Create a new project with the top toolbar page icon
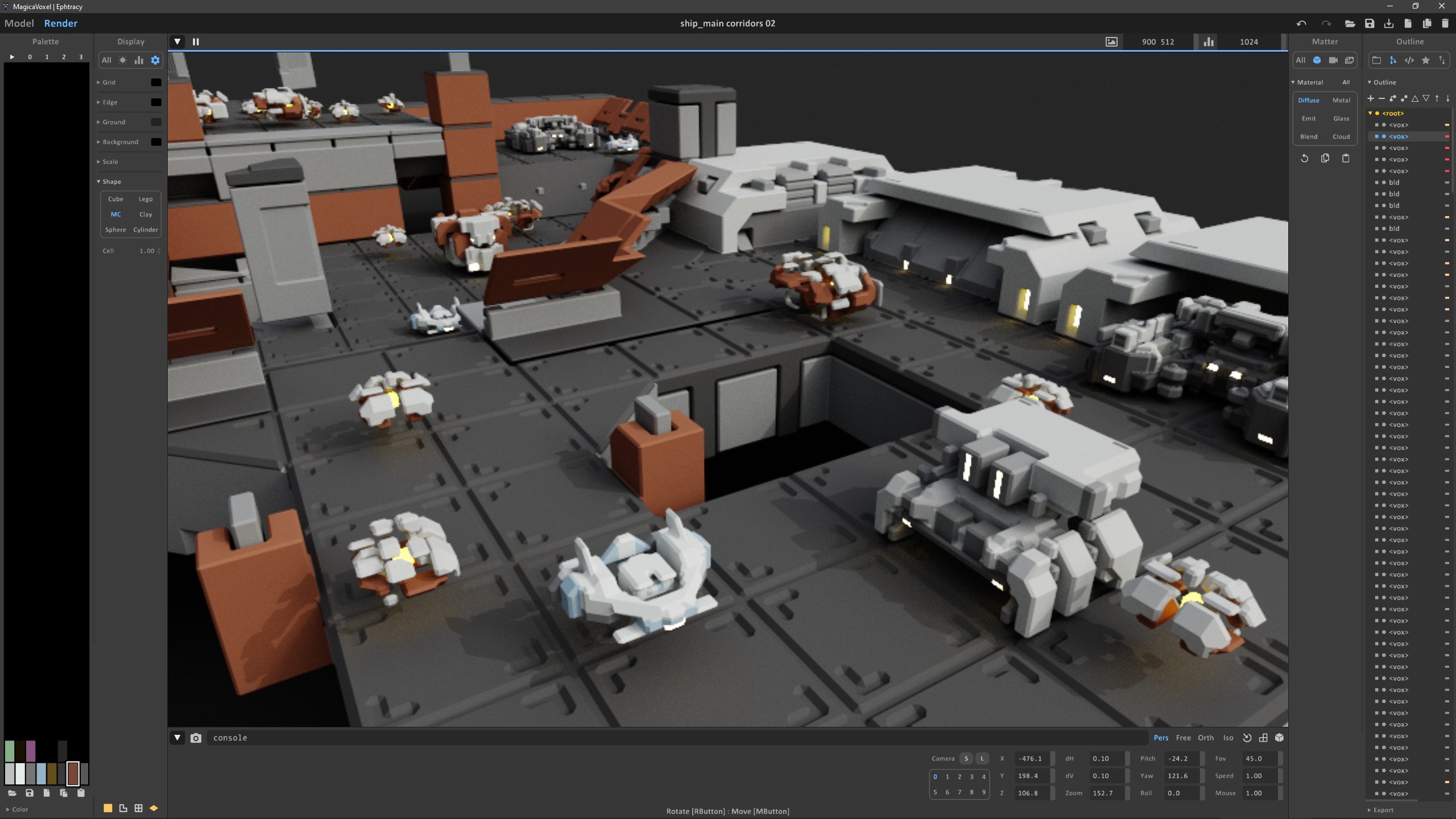The width and height of the screenshot is (1456, 819). tap(1408, 23)
